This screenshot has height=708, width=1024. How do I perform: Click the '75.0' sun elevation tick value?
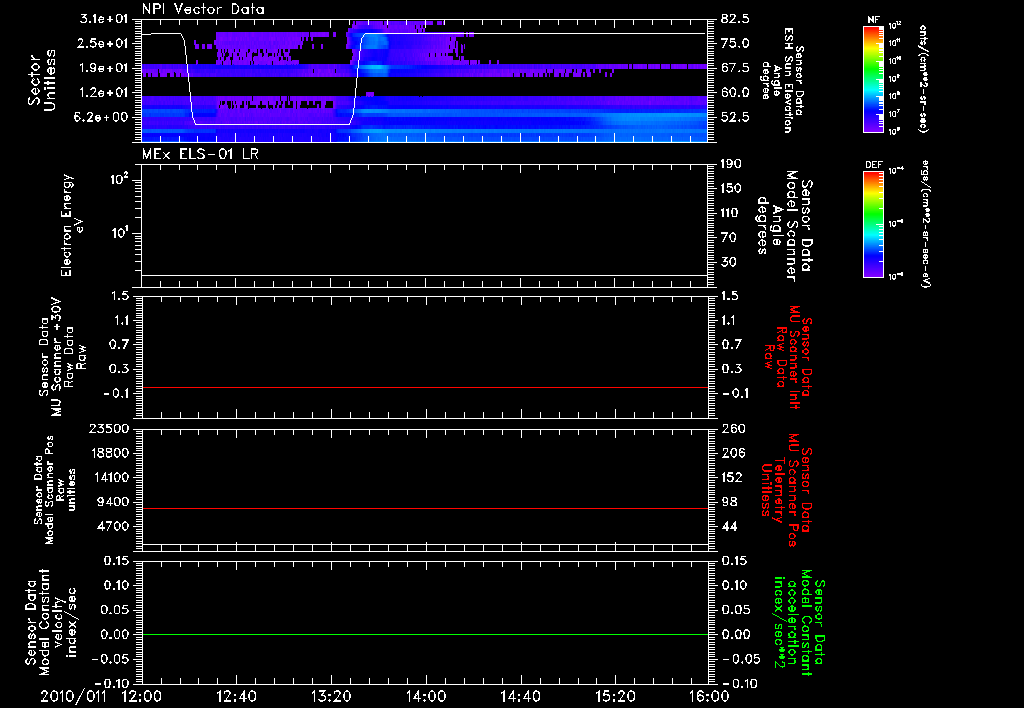(735, 43)
